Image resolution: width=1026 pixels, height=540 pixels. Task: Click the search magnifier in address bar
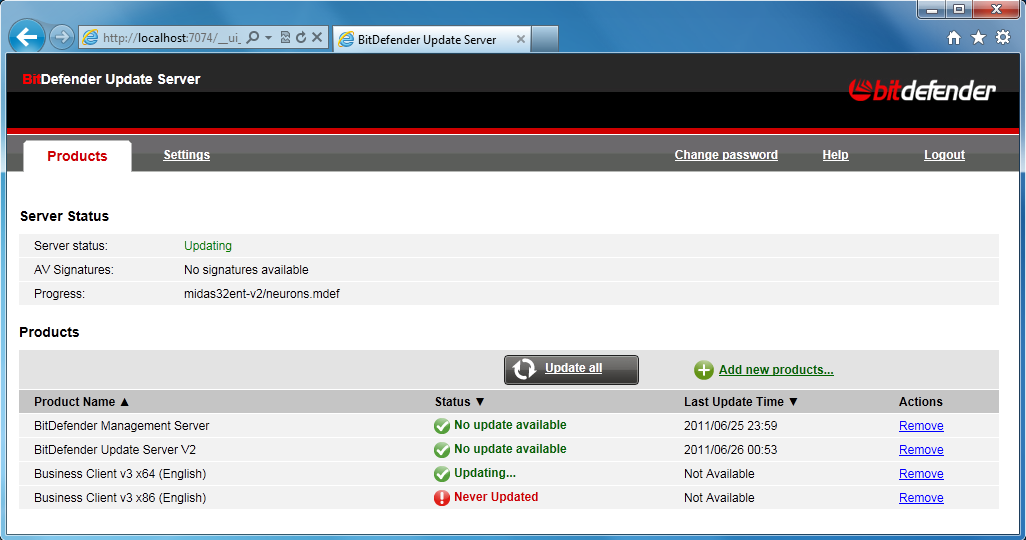[x=253, y=37]
